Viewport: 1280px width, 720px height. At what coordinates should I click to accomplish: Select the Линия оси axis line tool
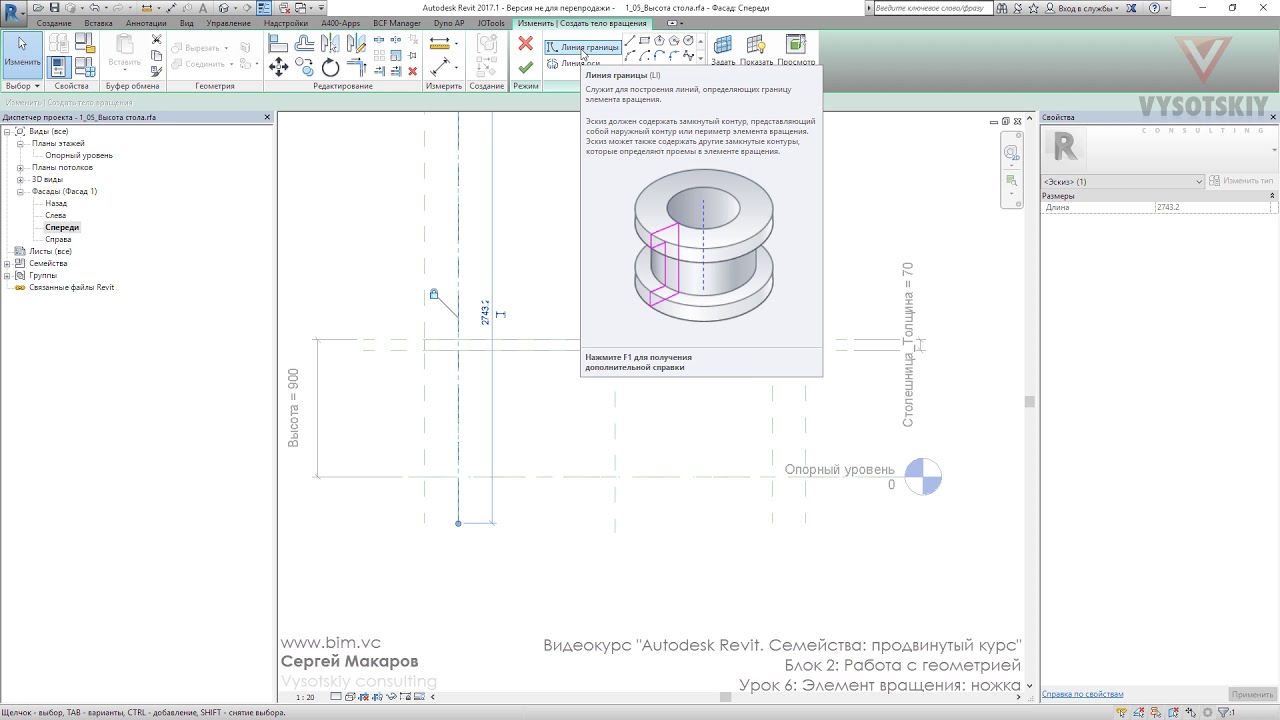pos(574,64)
